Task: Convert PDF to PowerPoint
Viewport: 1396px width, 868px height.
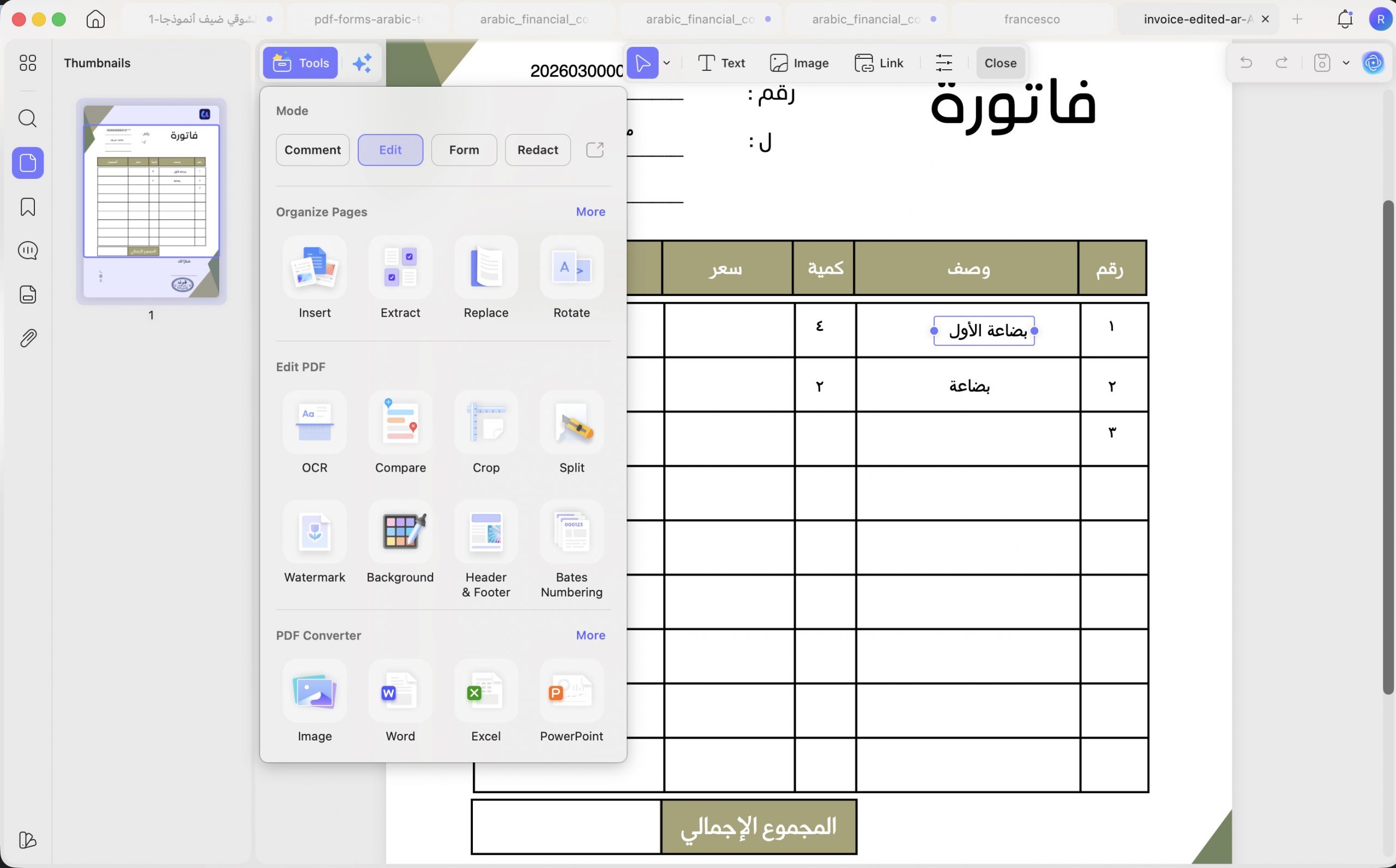Action: [x=571, y=701]
